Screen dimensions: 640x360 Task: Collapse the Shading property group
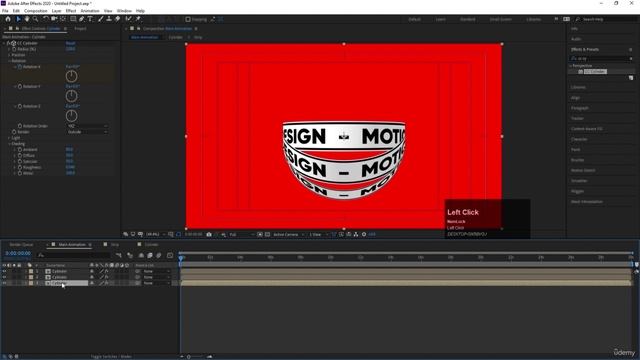[9, 144]
